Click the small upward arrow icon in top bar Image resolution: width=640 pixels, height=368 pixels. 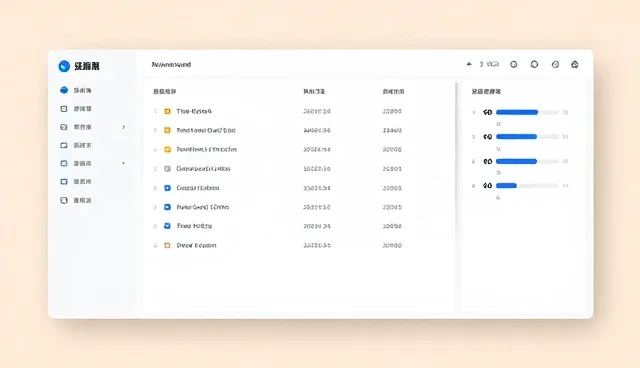[469, 64]
